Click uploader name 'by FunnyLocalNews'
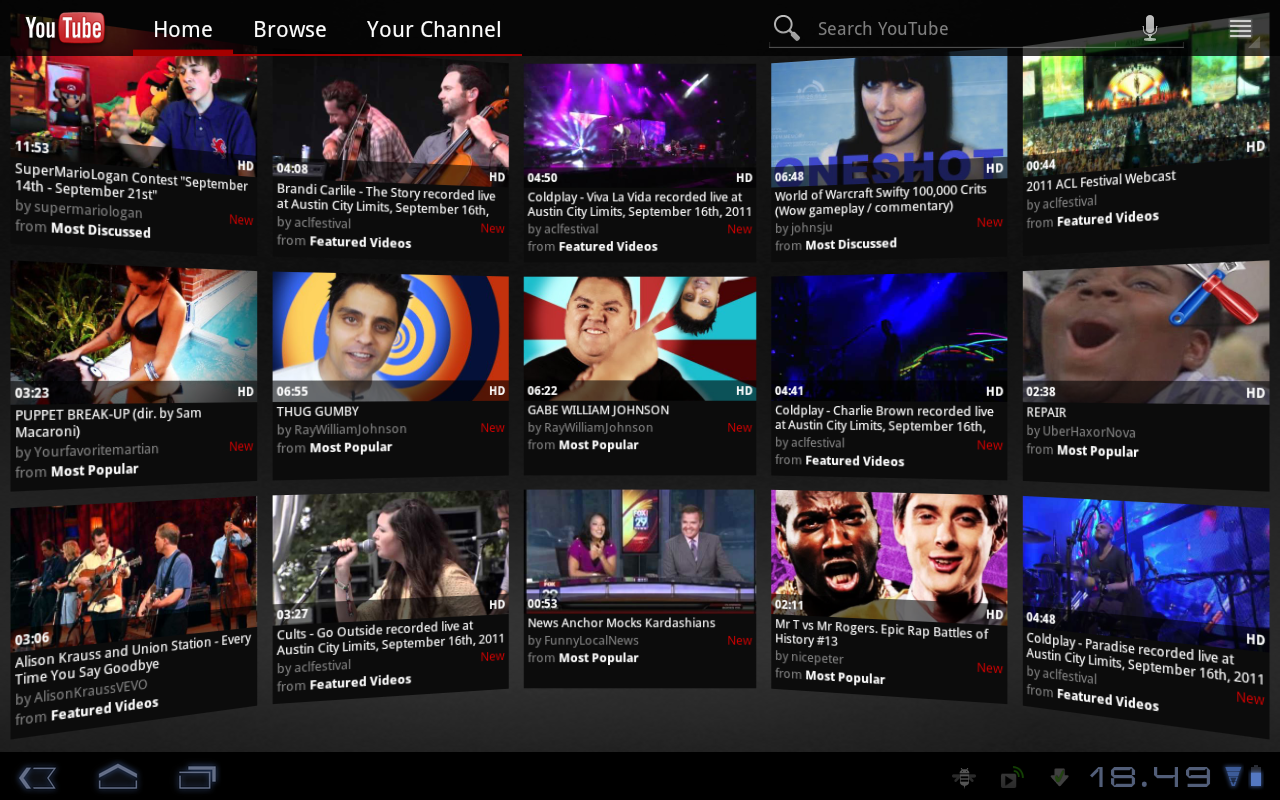Viewport: 1280px width, 800px height. coord(583,640)
